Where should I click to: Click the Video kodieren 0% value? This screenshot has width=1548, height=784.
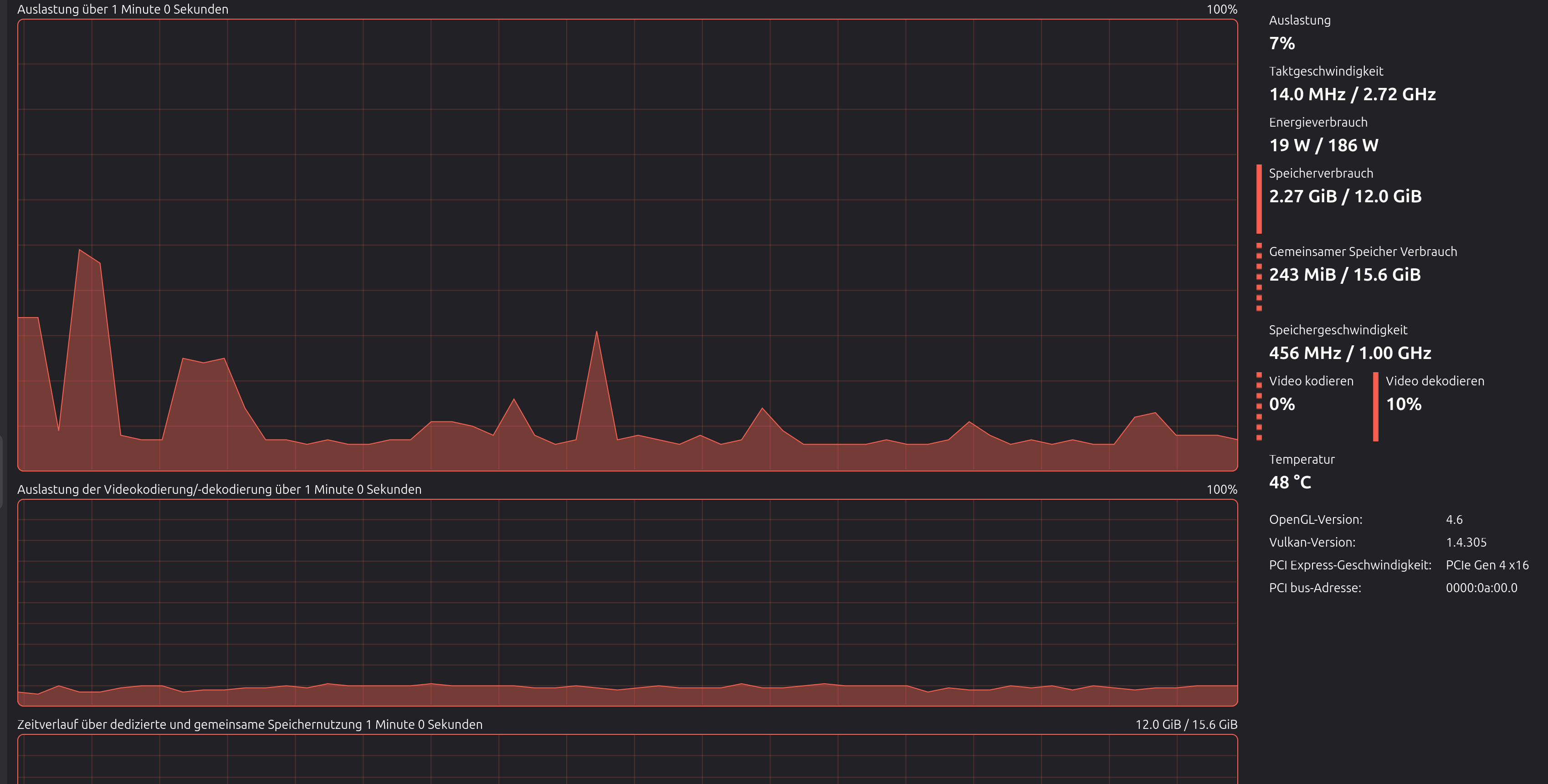[1282, 405]
